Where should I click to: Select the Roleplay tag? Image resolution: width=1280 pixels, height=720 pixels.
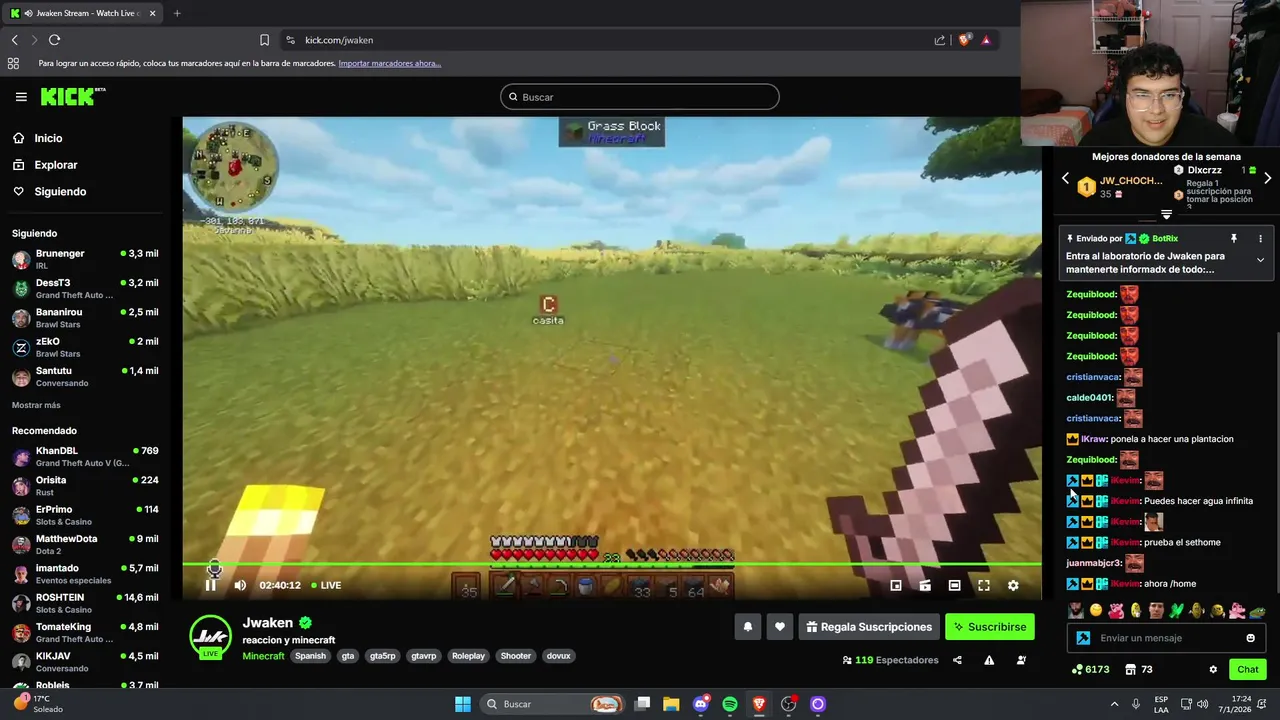coord(468,656)
